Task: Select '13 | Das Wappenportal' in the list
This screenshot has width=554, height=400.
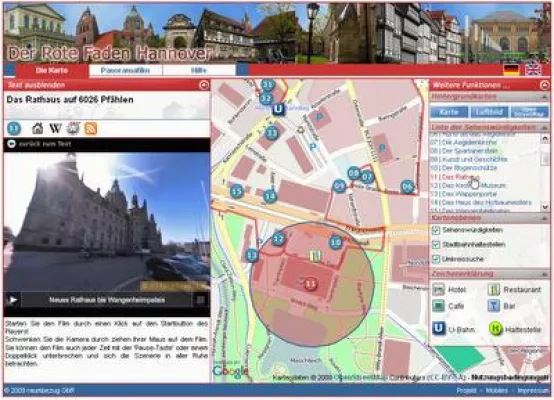Action: (464, 194)
